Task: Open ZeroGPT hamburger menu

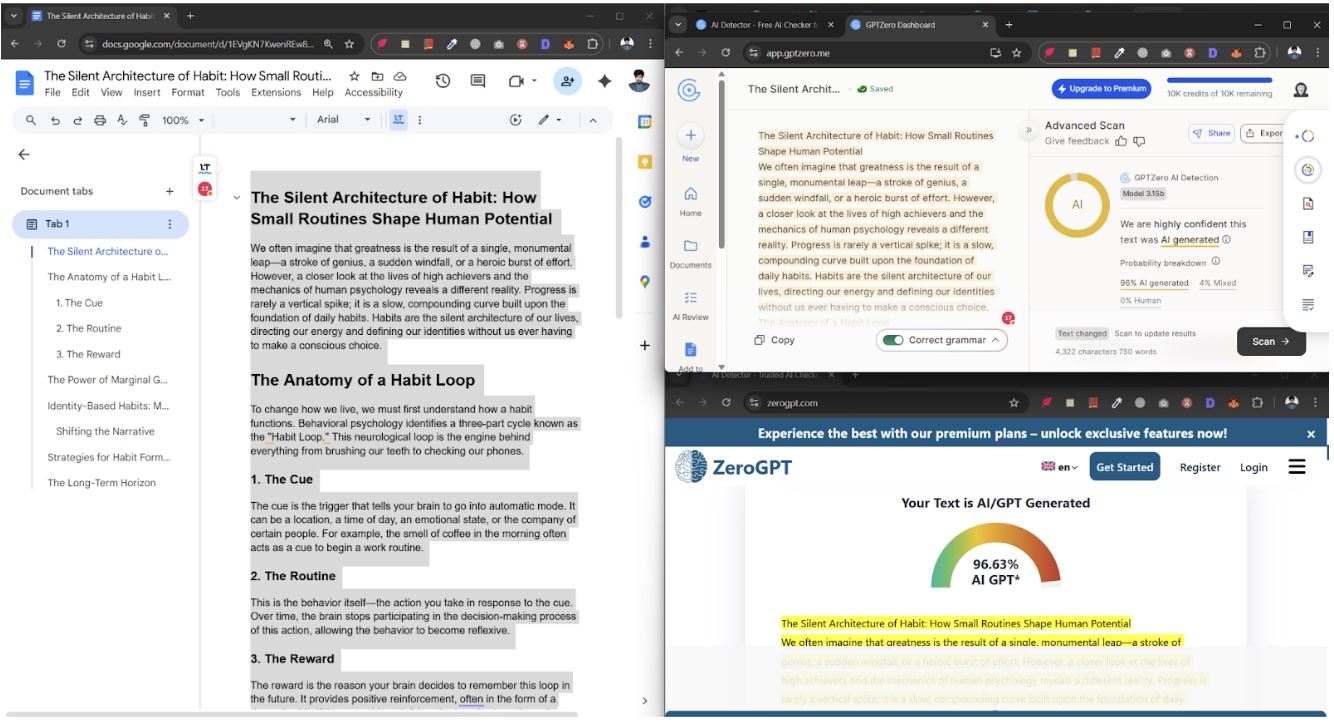Action: click(1297, 467)
